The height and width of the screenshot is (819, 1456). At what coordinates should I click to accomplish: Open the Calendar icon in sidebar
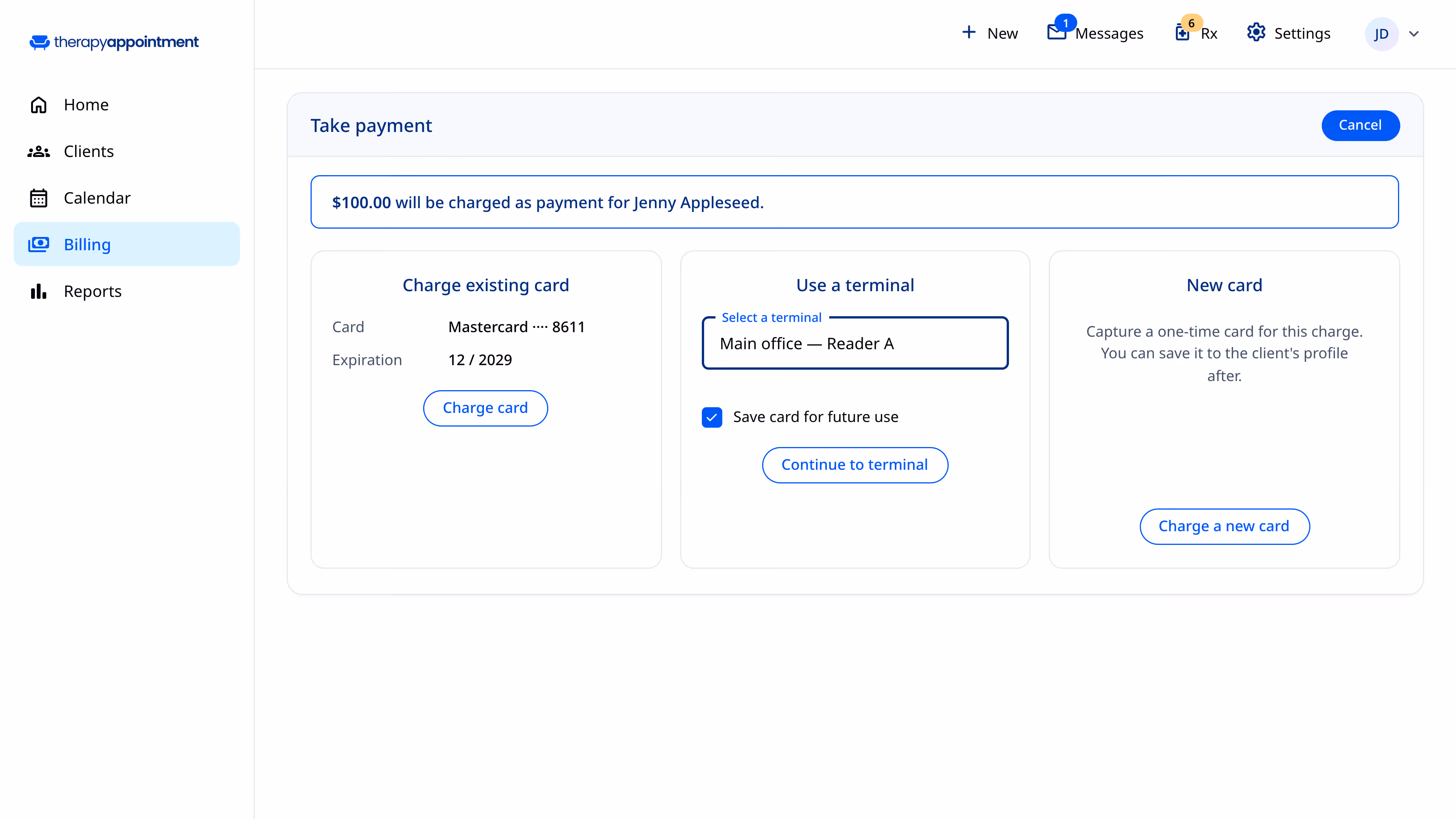[38, 198]
